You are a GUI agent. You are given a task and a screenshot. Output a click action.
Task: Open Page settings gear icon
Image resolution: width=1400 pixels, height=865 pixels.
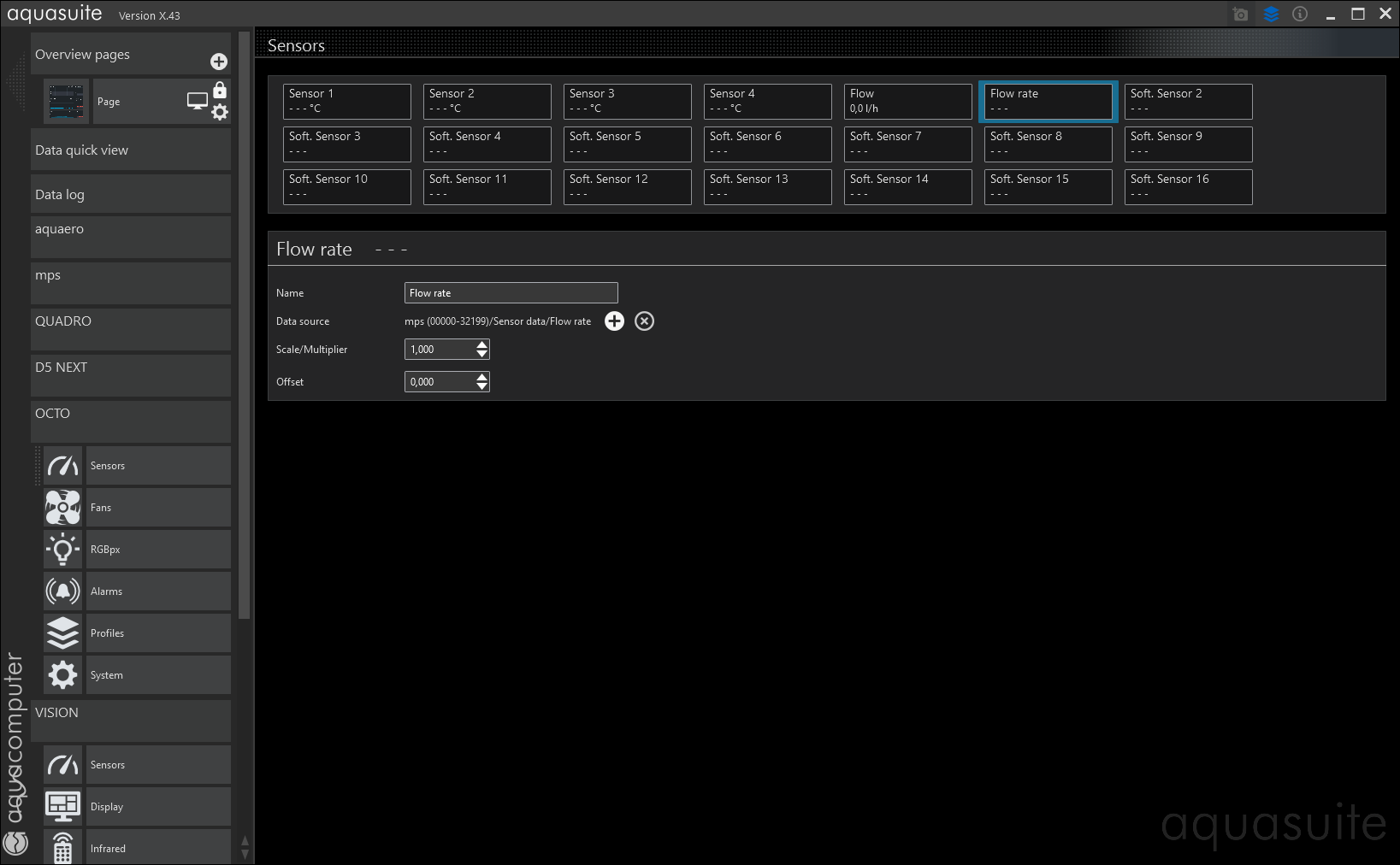click(x=220, y=112)
